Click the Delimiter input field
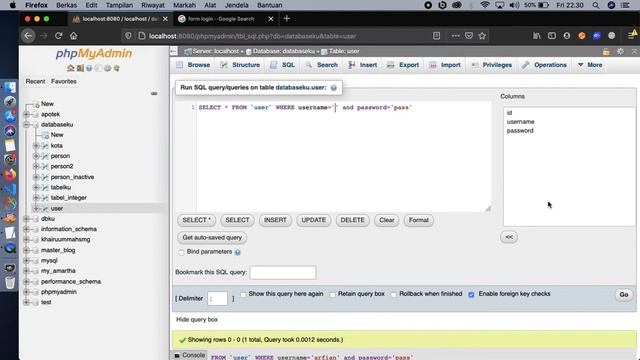640x360 pixels. point(217,298)
